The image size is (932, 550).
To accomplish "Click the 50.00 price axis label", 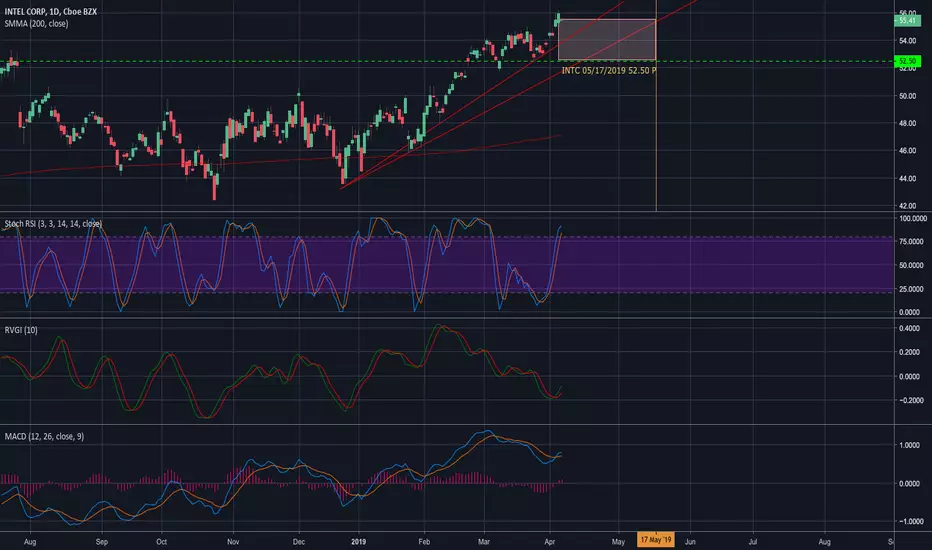I will coord(907,96).
